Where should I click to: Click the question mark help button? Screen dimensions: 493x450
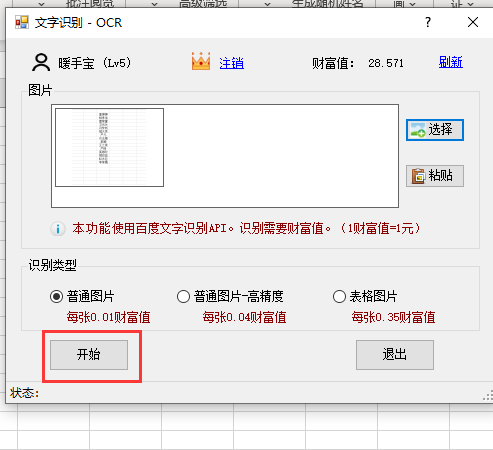pos(428,22)
